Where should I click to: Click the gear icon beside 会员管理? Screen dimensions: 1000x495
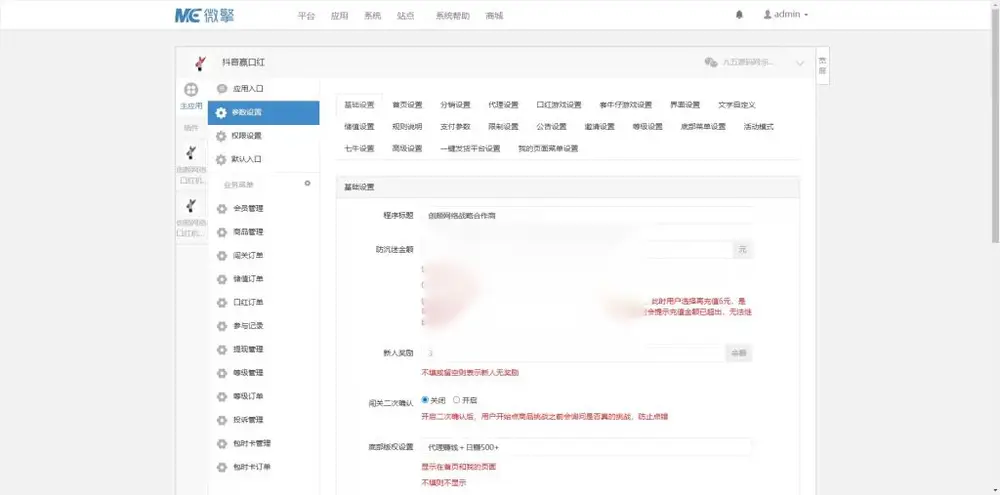point(221,209)
